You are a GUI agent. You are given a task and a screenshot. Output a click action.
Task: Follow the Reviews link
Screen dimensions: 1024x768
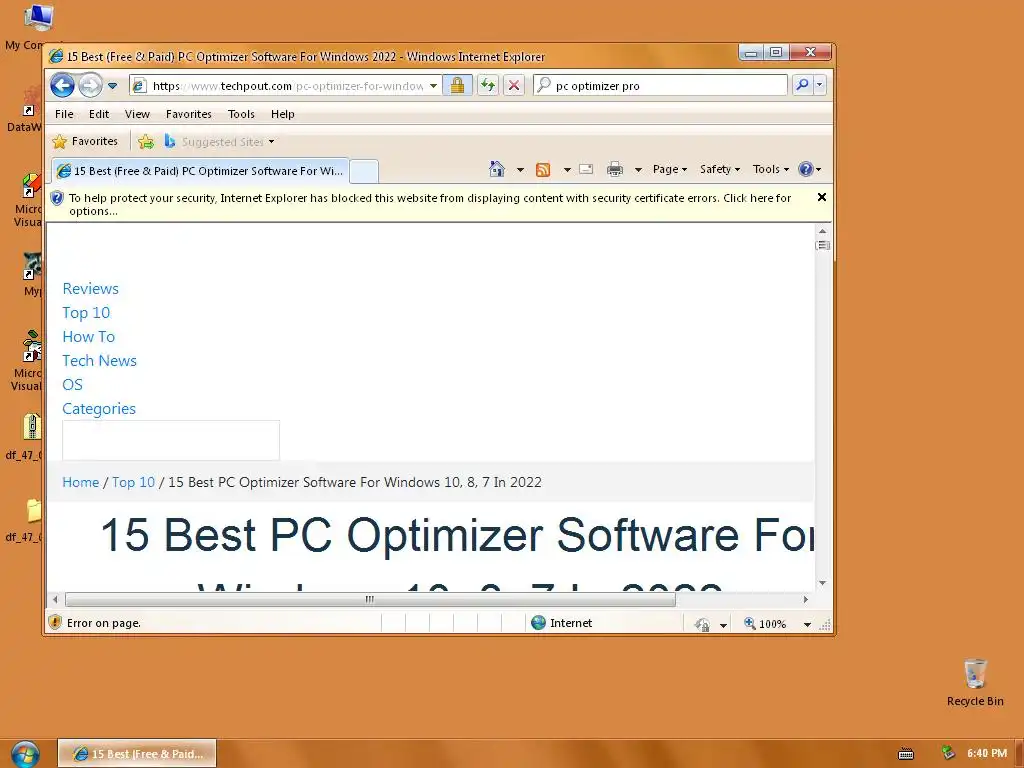pyautogui.click(x=91, y=289)
